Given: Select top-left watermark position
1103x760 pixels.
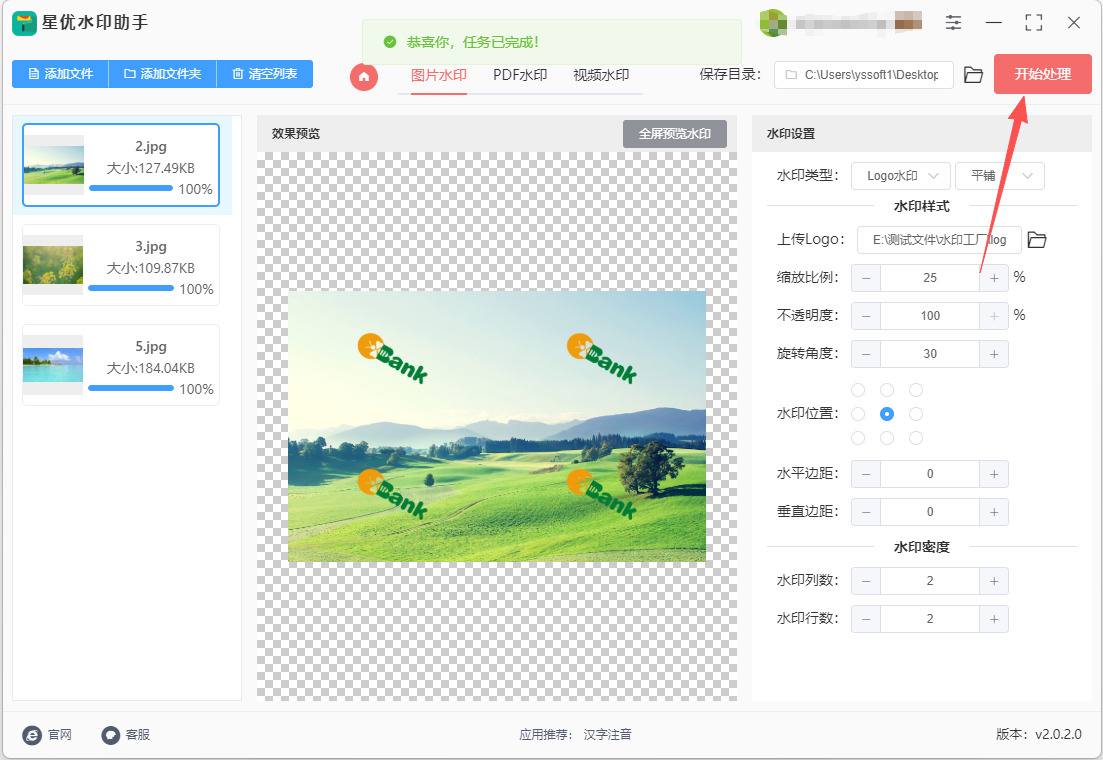Looking at the screenshot, I should [858, 390].
